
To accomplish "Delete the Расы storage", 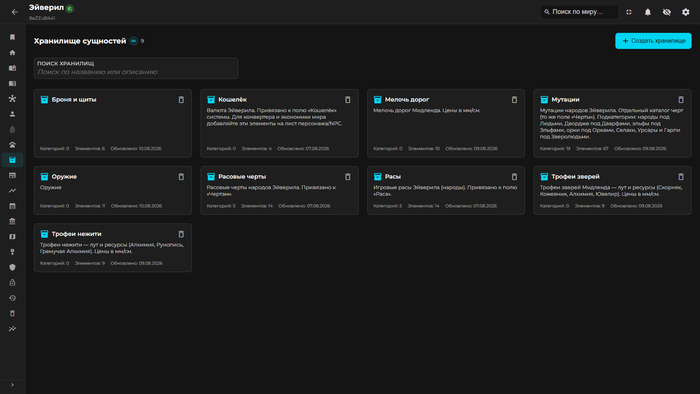I will (x=514, y=177).
